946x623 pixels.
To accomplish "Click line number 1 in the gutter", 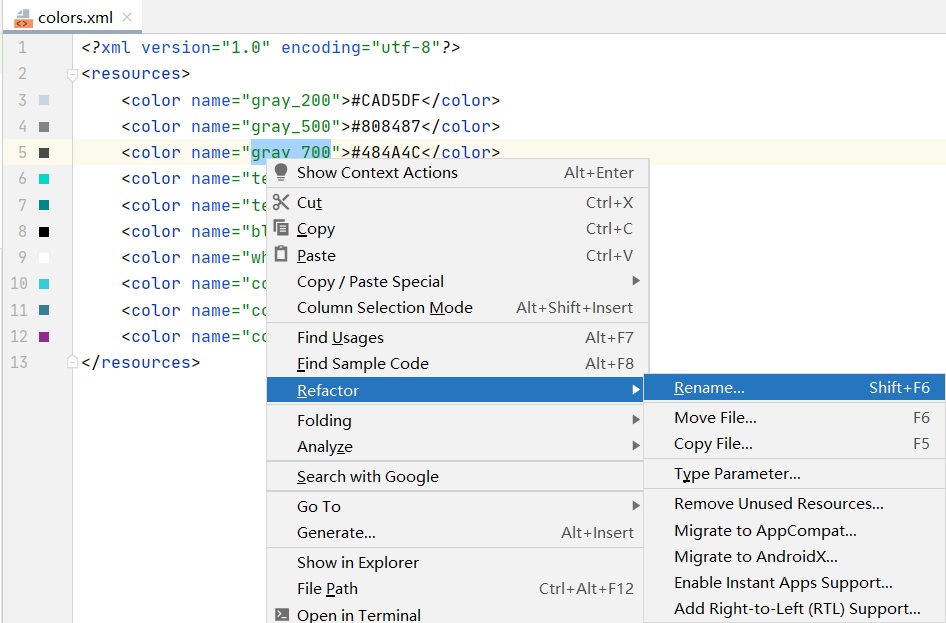I will 22,48.
